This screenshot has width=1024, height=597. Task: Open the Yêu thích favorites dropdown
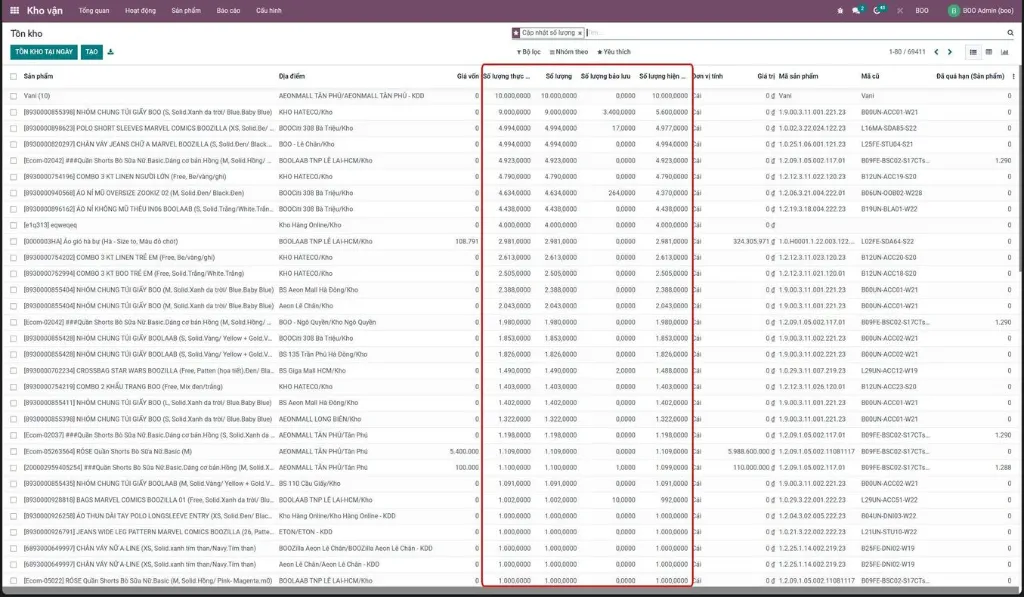tap(614, 52)
